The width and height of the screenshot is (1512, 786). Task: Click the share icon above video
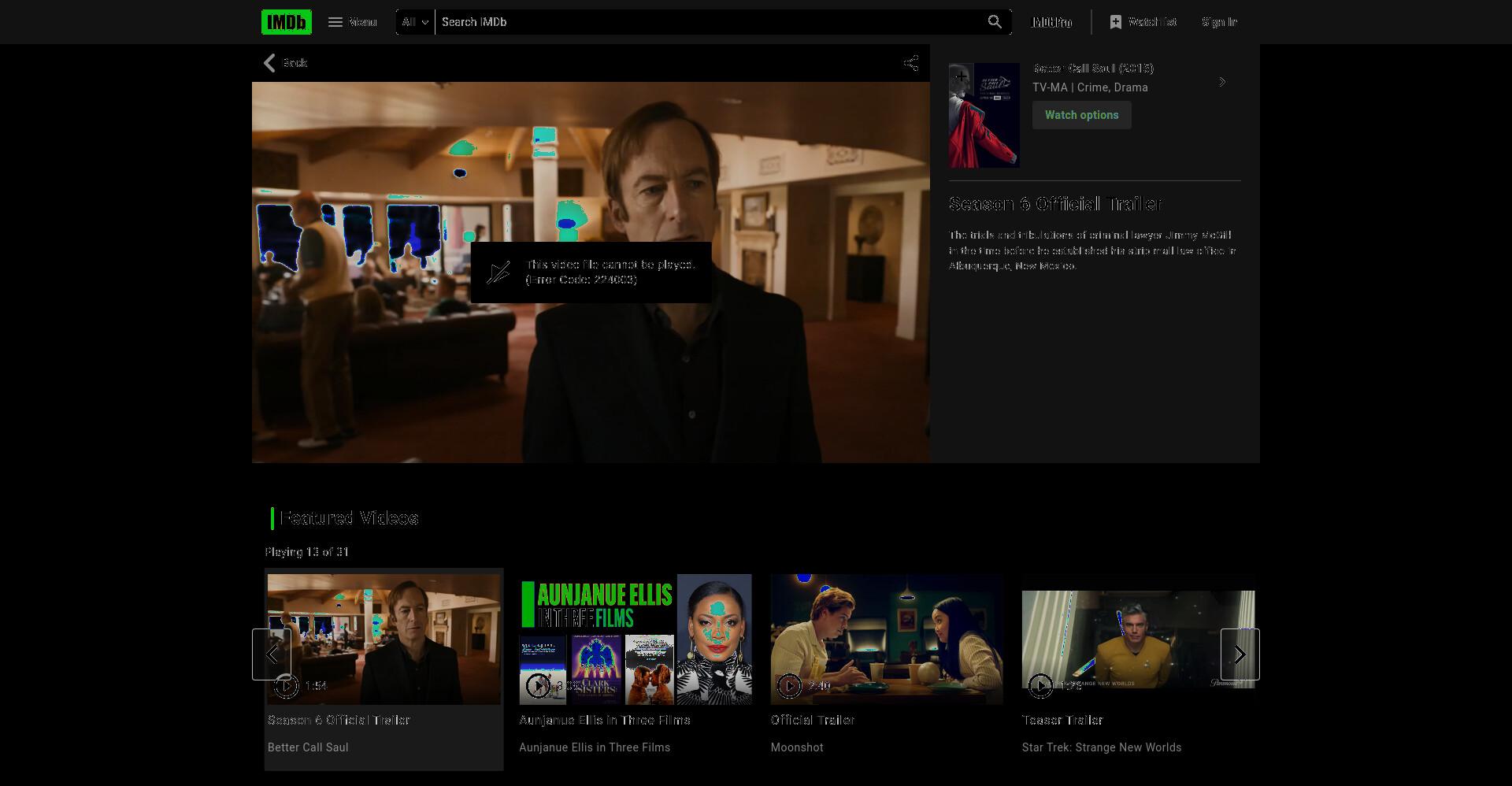coord(910,63)
